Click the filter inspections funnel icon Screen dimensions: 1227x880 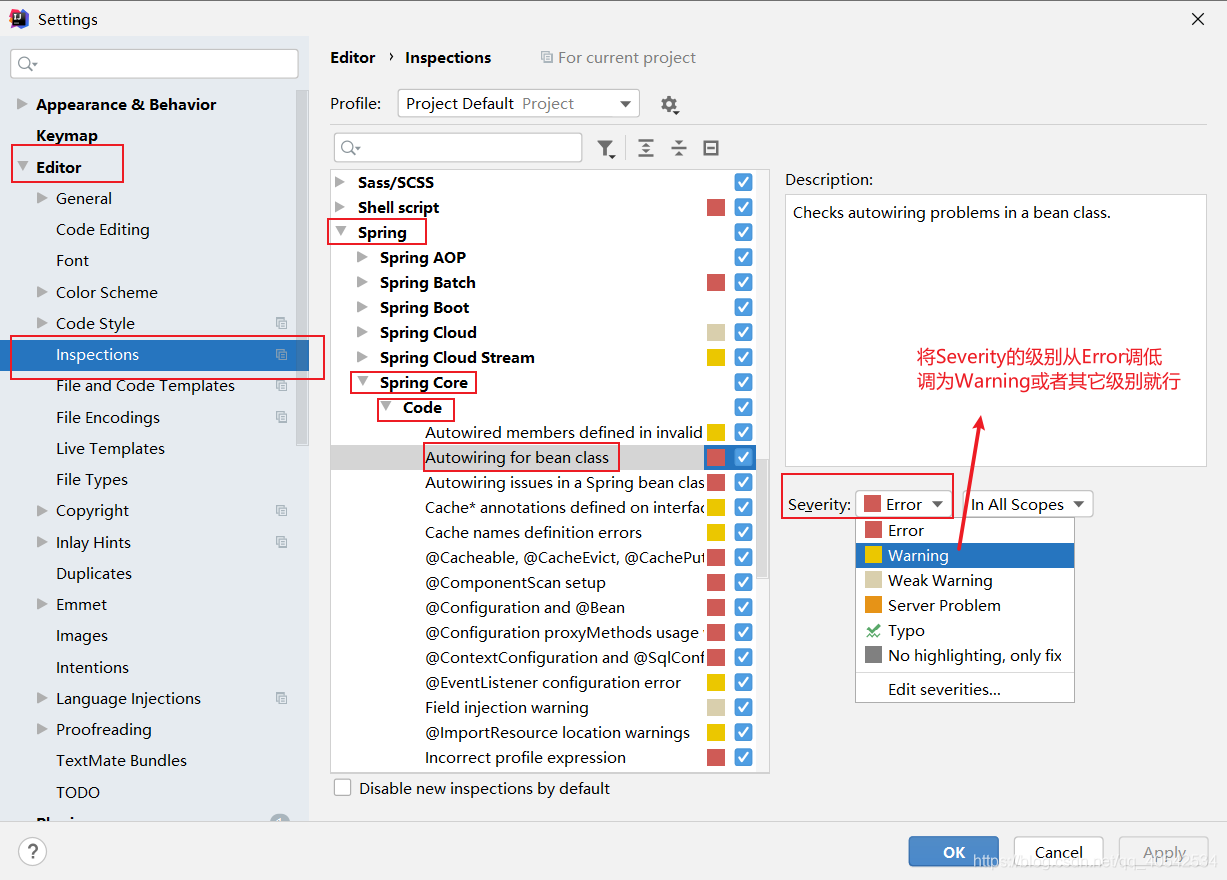tap(605, 148)
